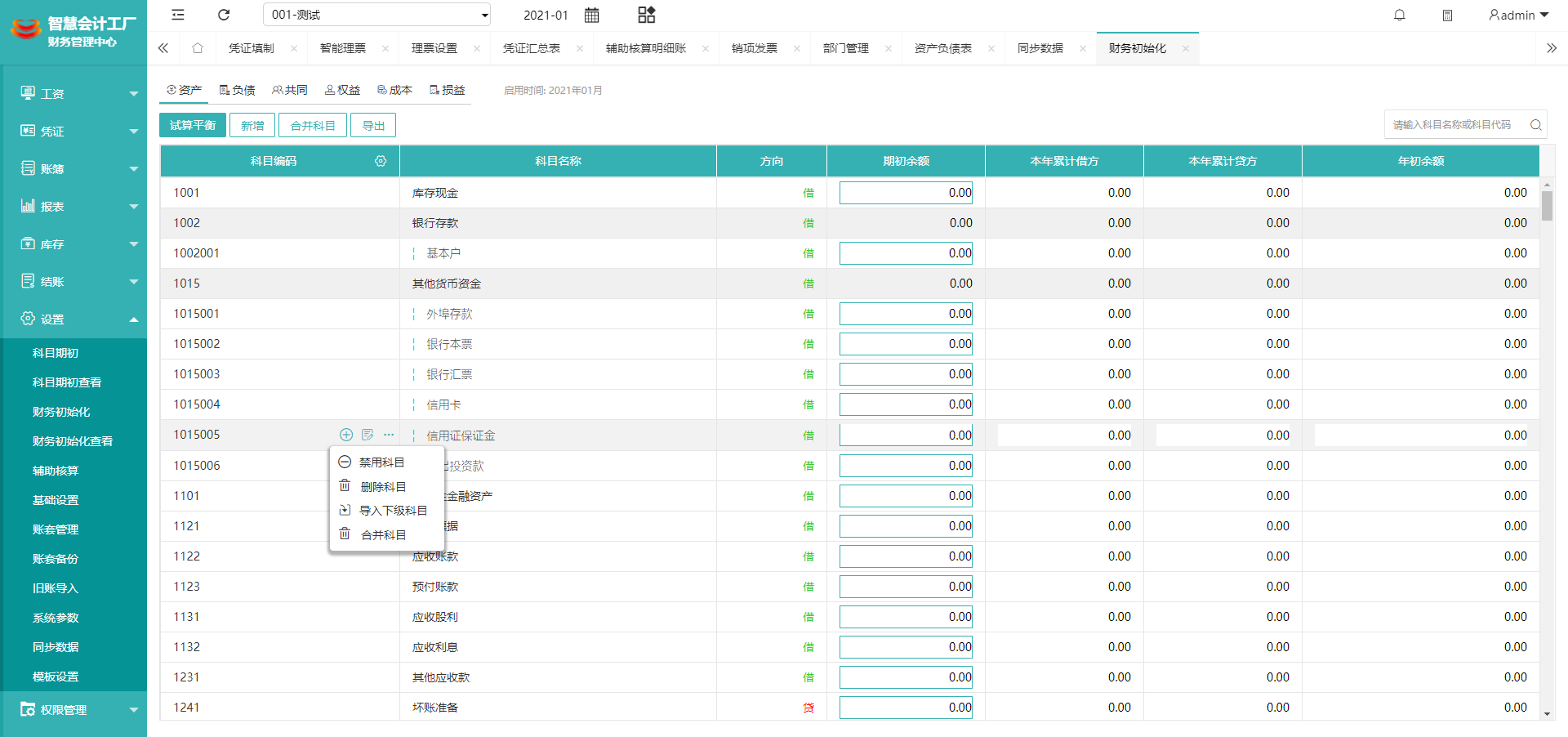Close the 部门管理 tab

click(x=889, y=48)
